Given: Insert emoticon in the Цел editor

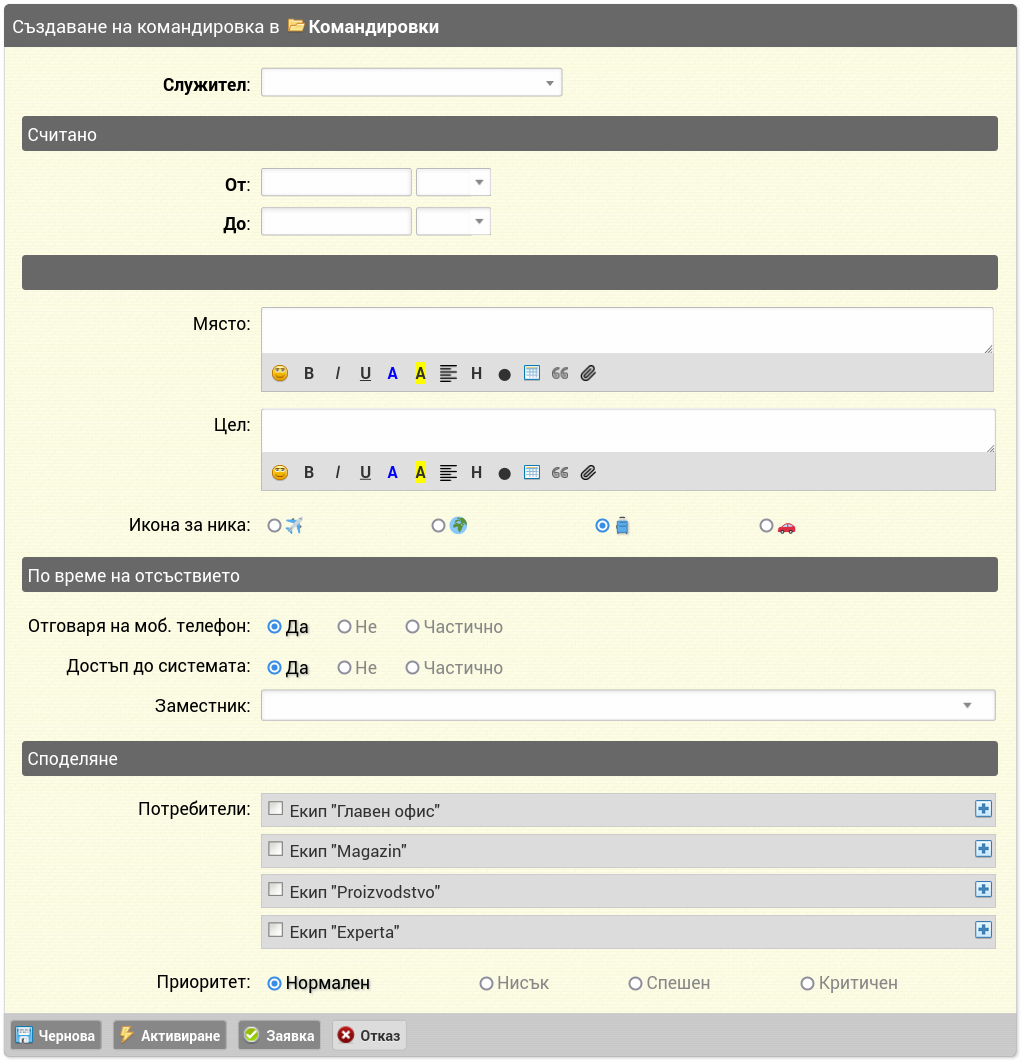Looking at the screenshot, I should point(279,472).
